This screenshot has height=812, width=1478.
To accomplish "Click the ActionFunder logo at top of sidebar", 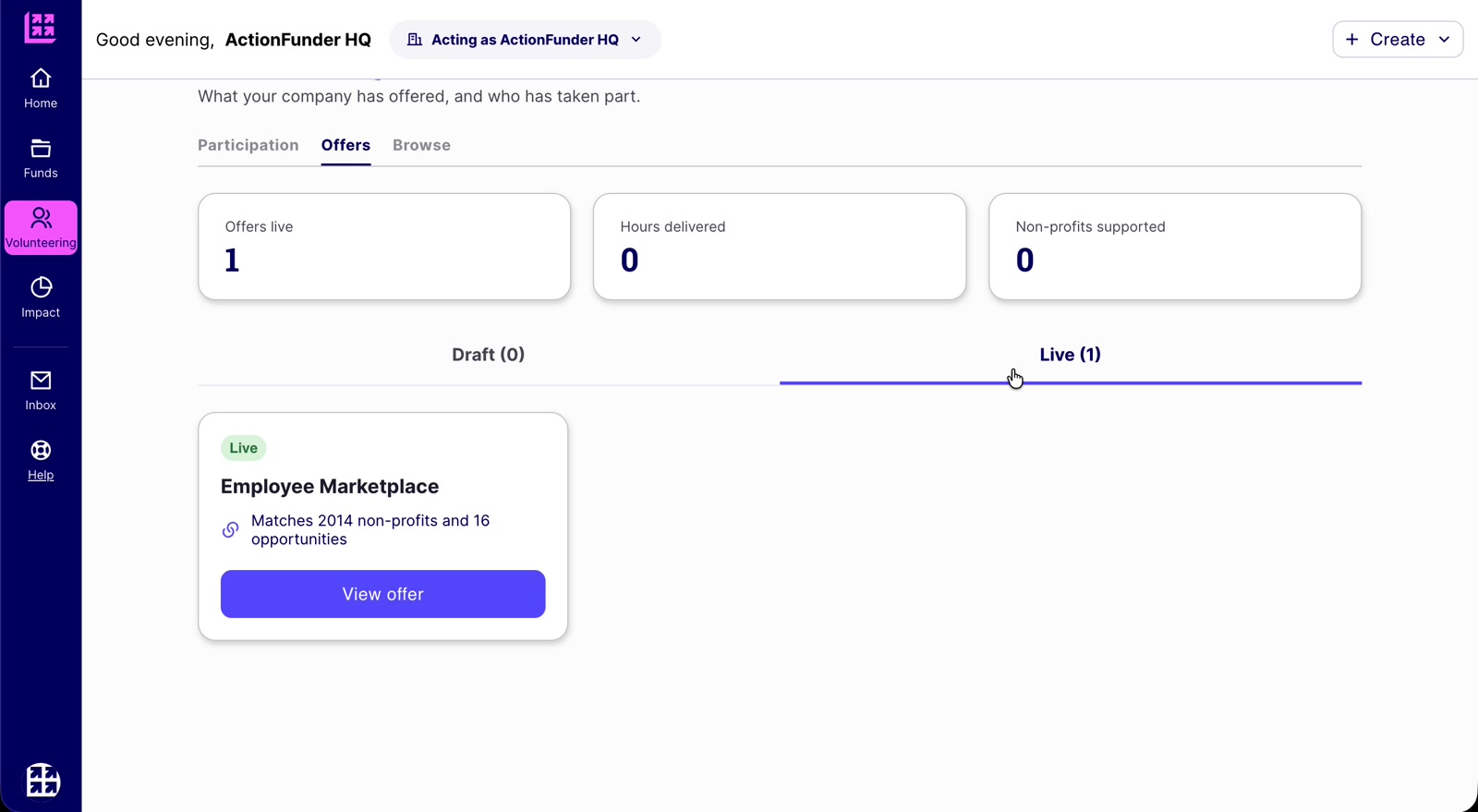I will pyautogui.click(x=40, y=28).
